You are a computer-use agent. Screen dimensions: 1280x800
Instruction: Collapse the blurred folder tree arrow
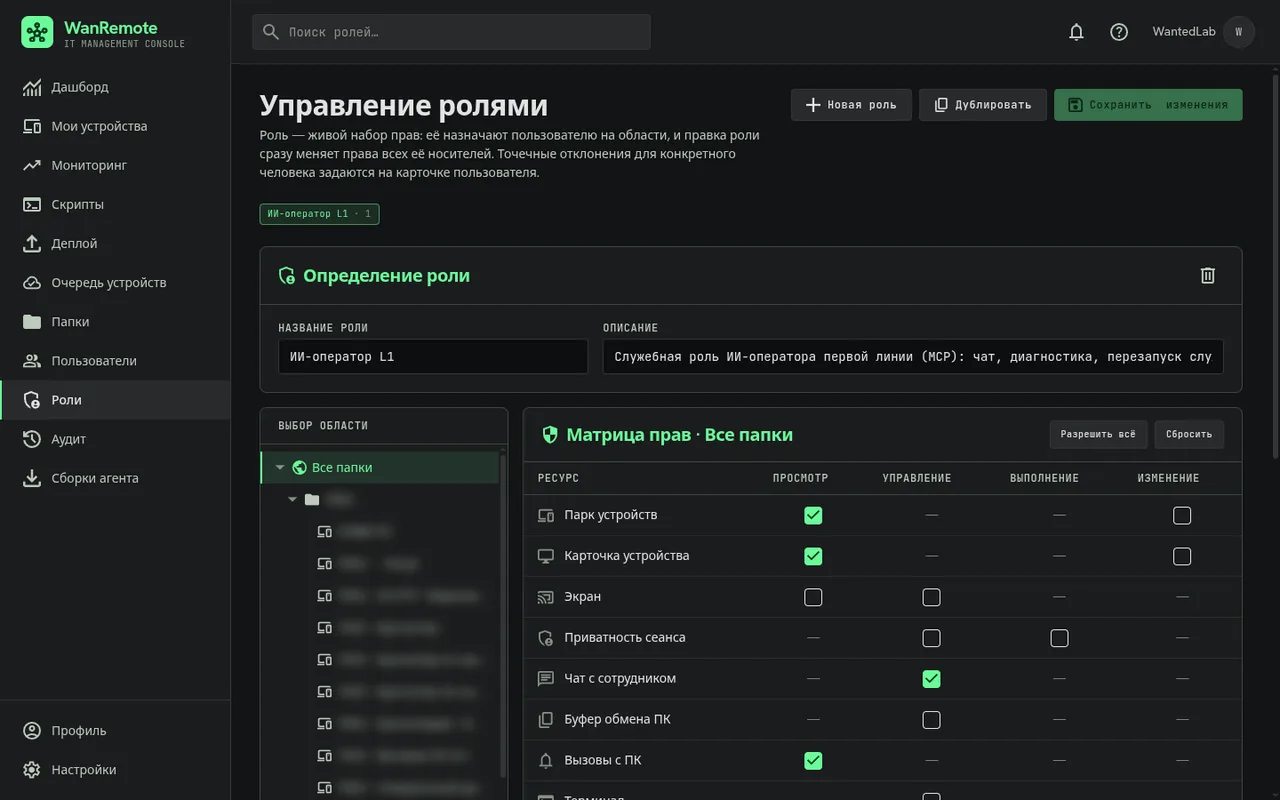(x=292, y=499)
